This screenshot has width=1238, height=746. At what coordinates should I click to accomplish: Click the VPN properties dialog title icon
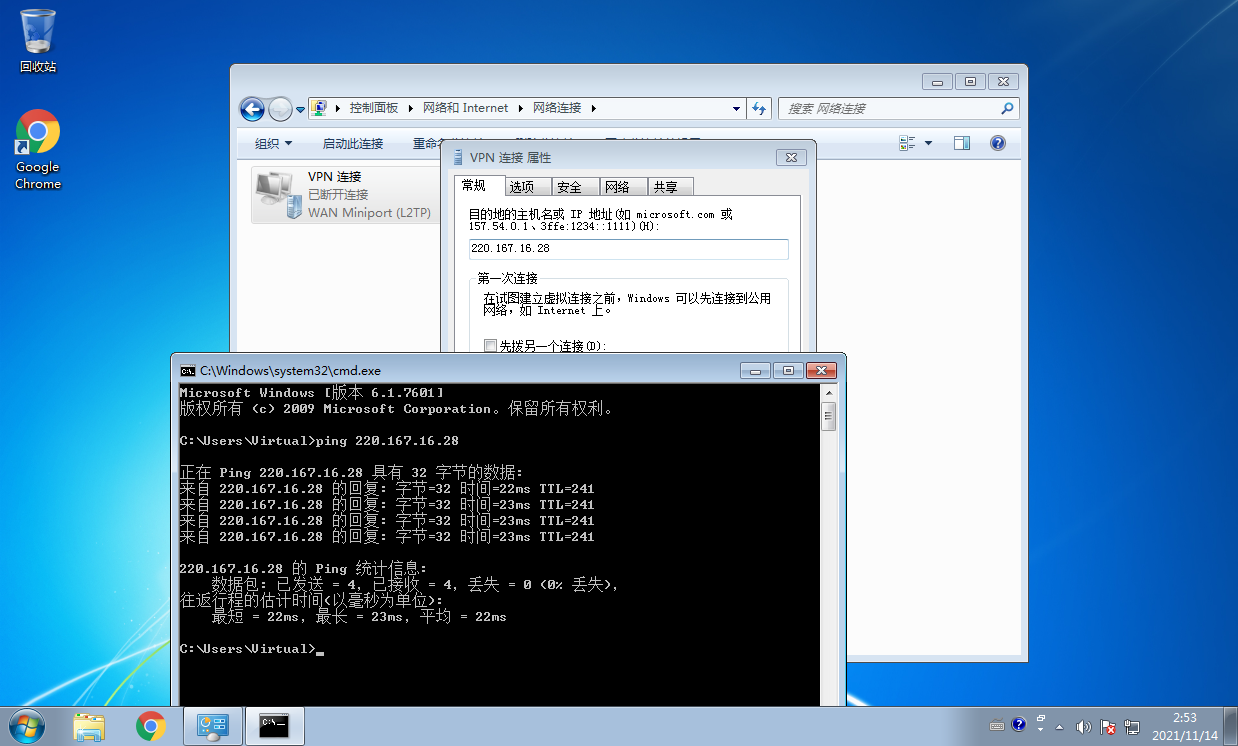point(458,157)
